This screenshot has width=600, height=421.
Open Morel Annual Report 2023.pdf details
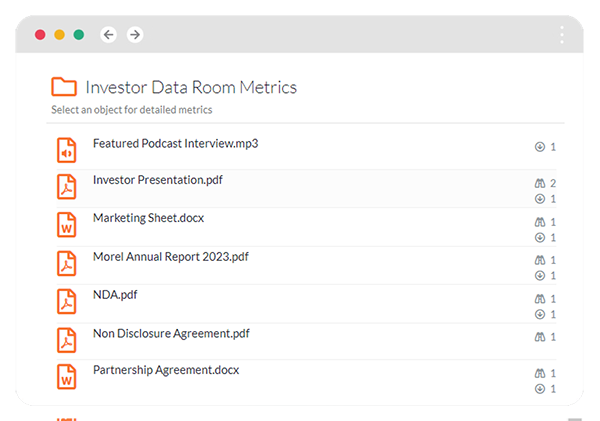(170, 256)
